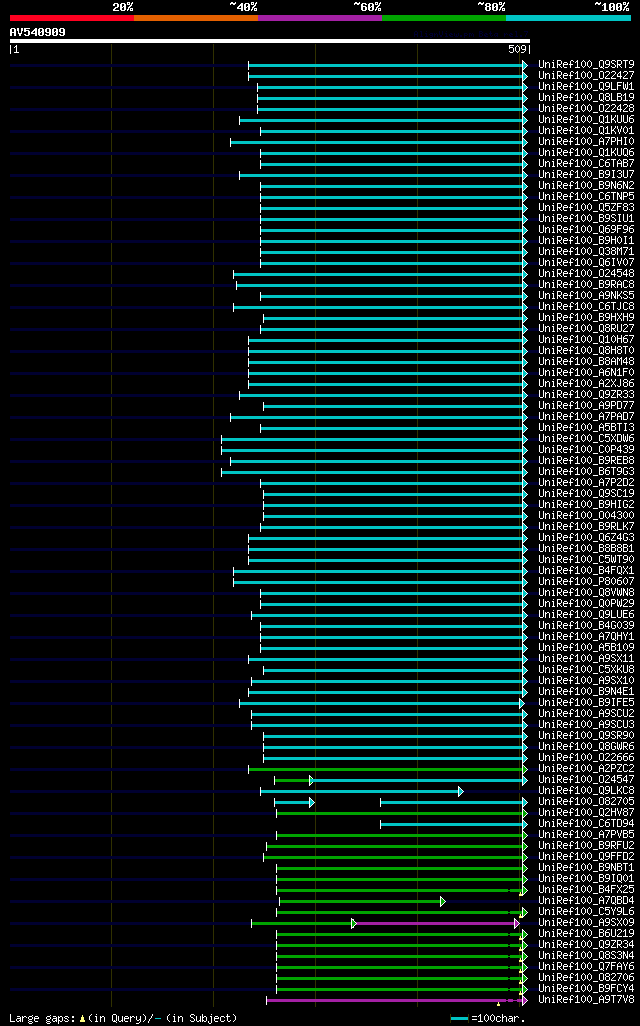The height and width of the screenshot is (1026, 640).
Task: Select label UniRef100_A5BTI3
Action: 586,428
